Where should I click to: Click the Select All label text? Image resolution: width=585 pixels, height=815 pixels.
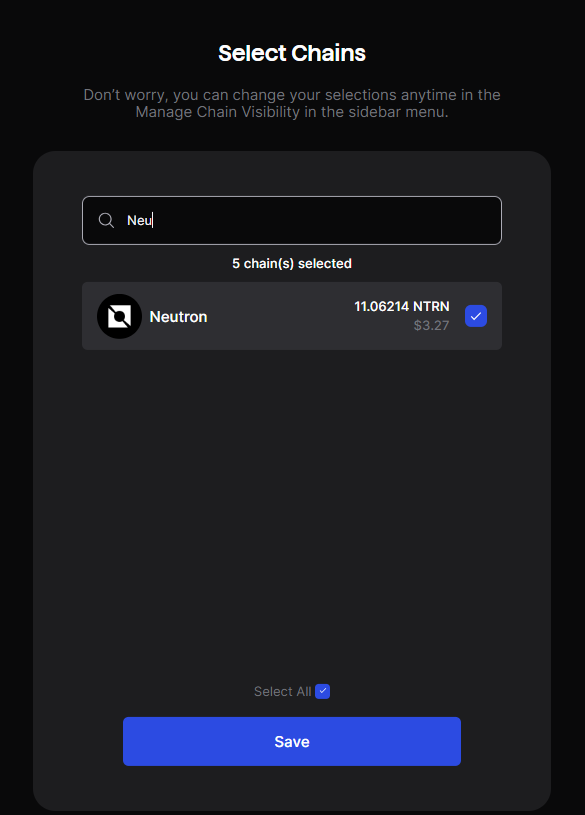point(282,691)
